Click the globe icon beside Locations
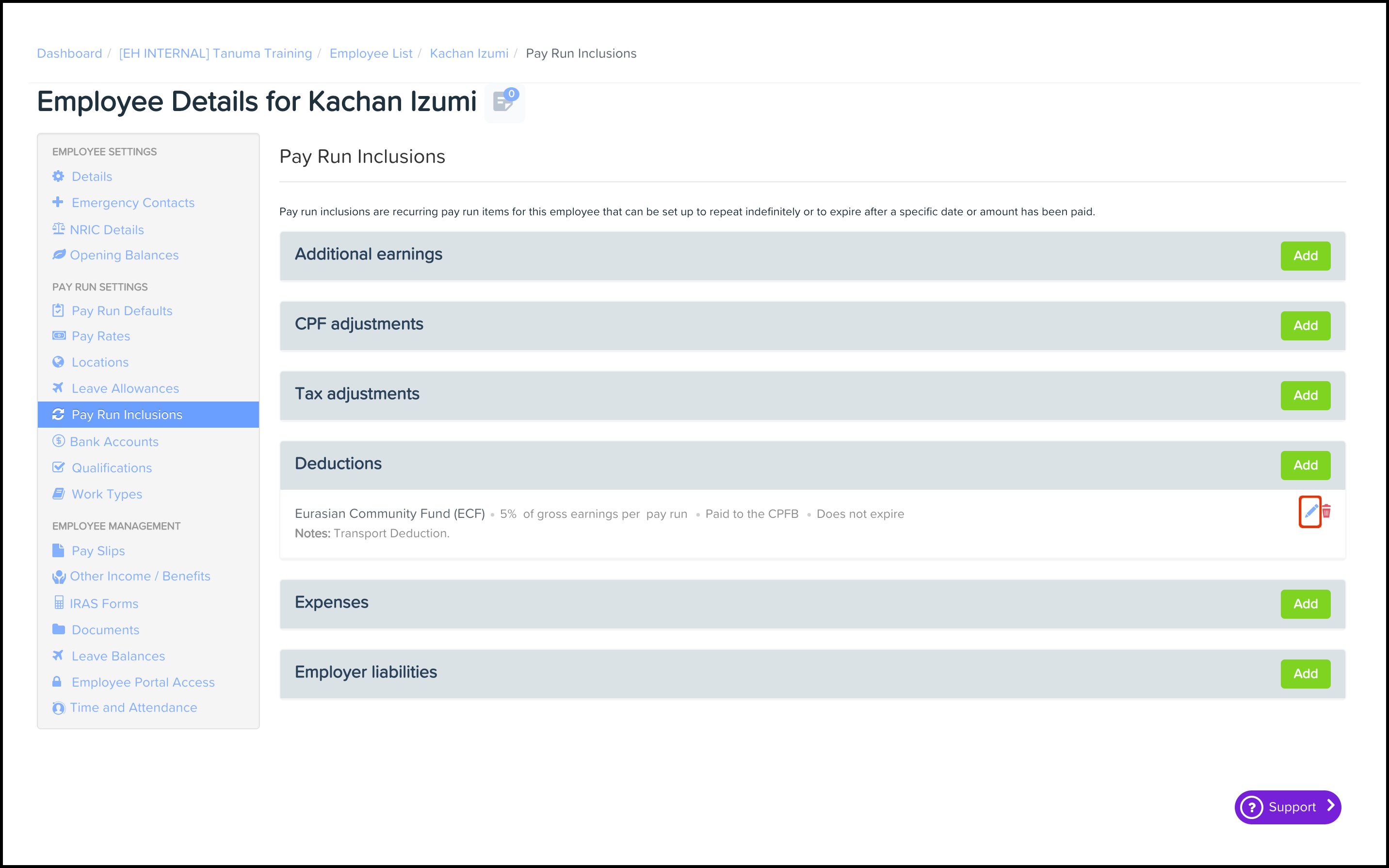The height and width of the screenshot is (868, 1389). pos(58,362)
